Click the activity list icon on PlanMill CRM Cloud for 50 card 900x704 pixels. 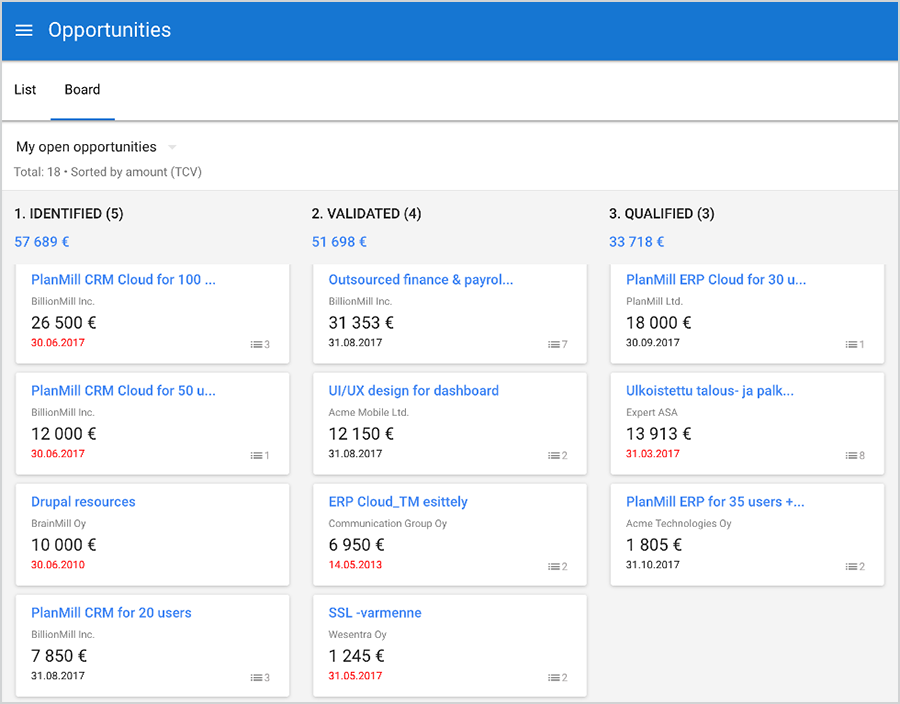(x=256, y=456)
